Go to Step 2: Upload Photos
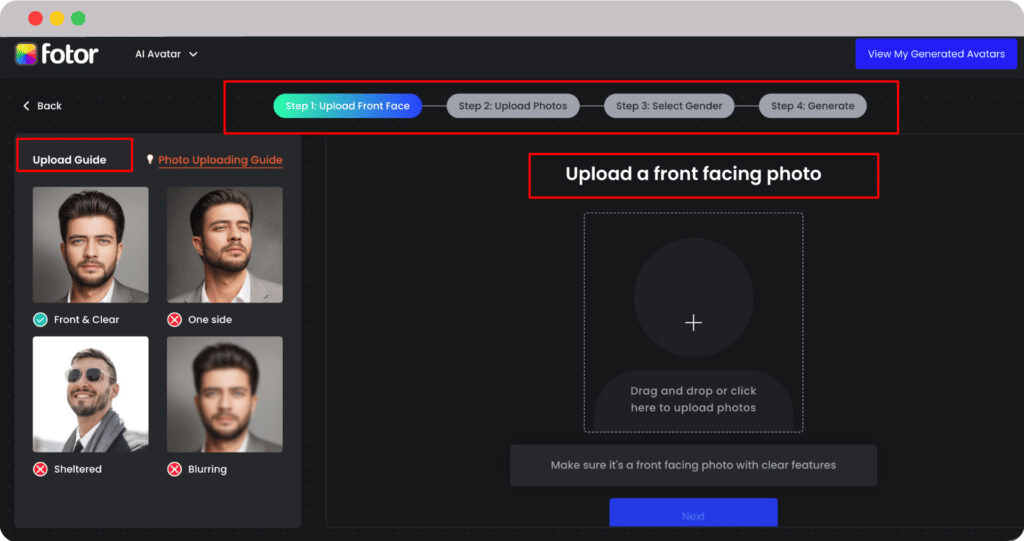Screen dimensions: 1024x541 tap(512, 106)
